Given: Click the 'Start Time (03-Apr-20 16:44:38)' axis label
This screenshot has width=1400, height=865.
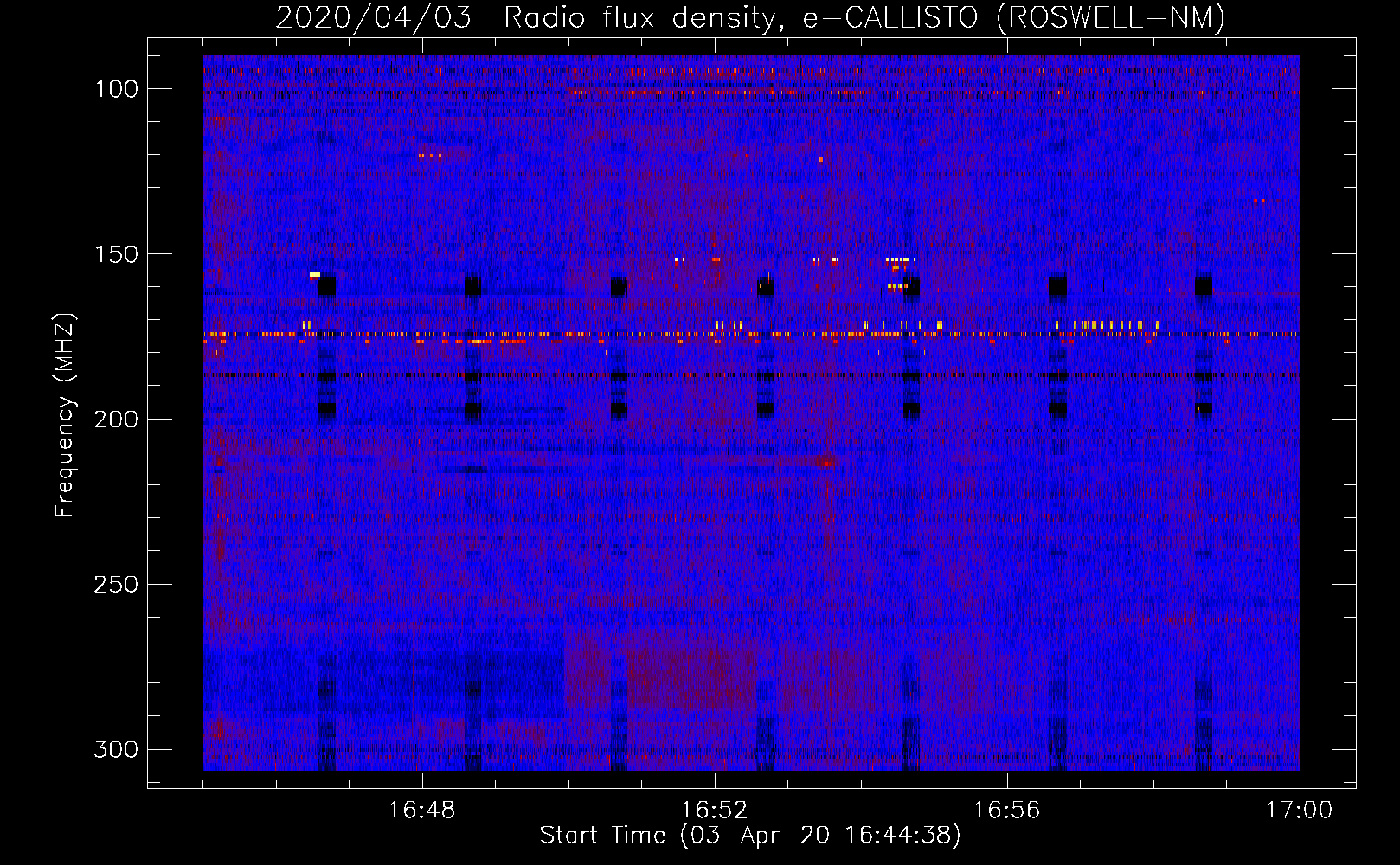Looking at the screenshot, I should tap(750, 836).
